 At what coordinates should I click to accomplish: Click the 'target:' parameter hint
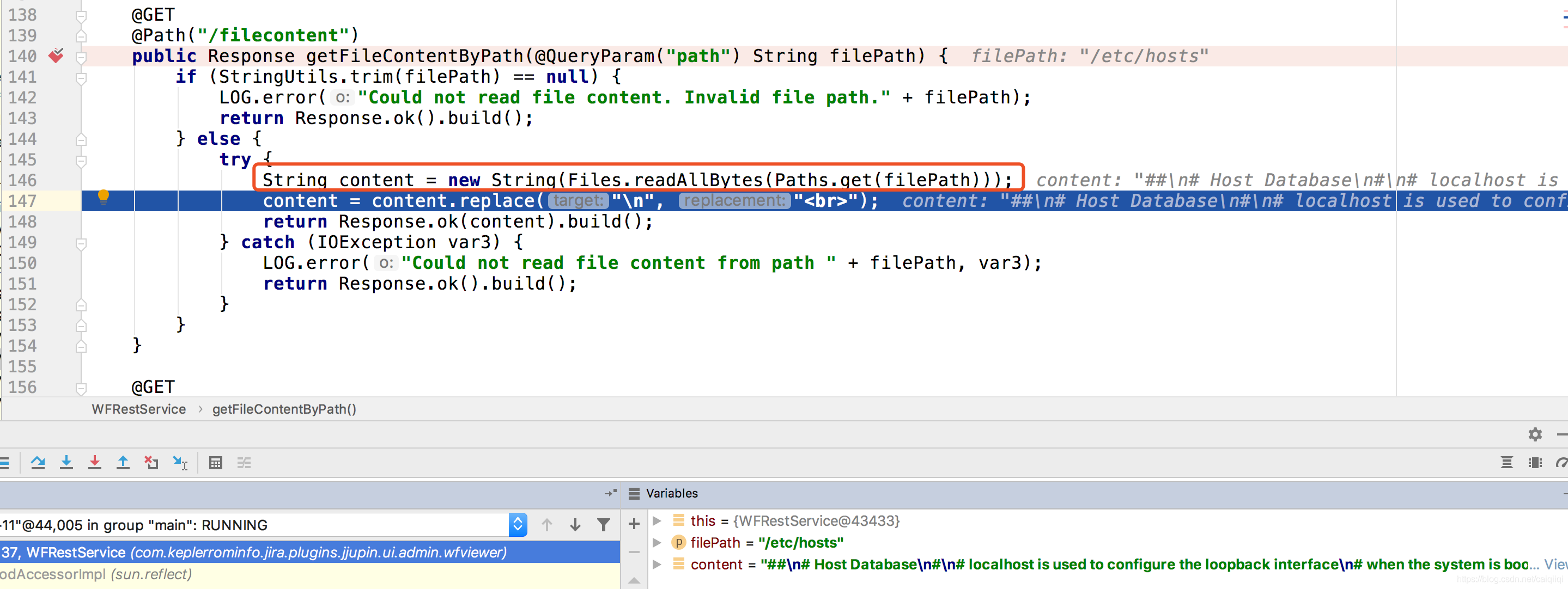coord(578,200)
